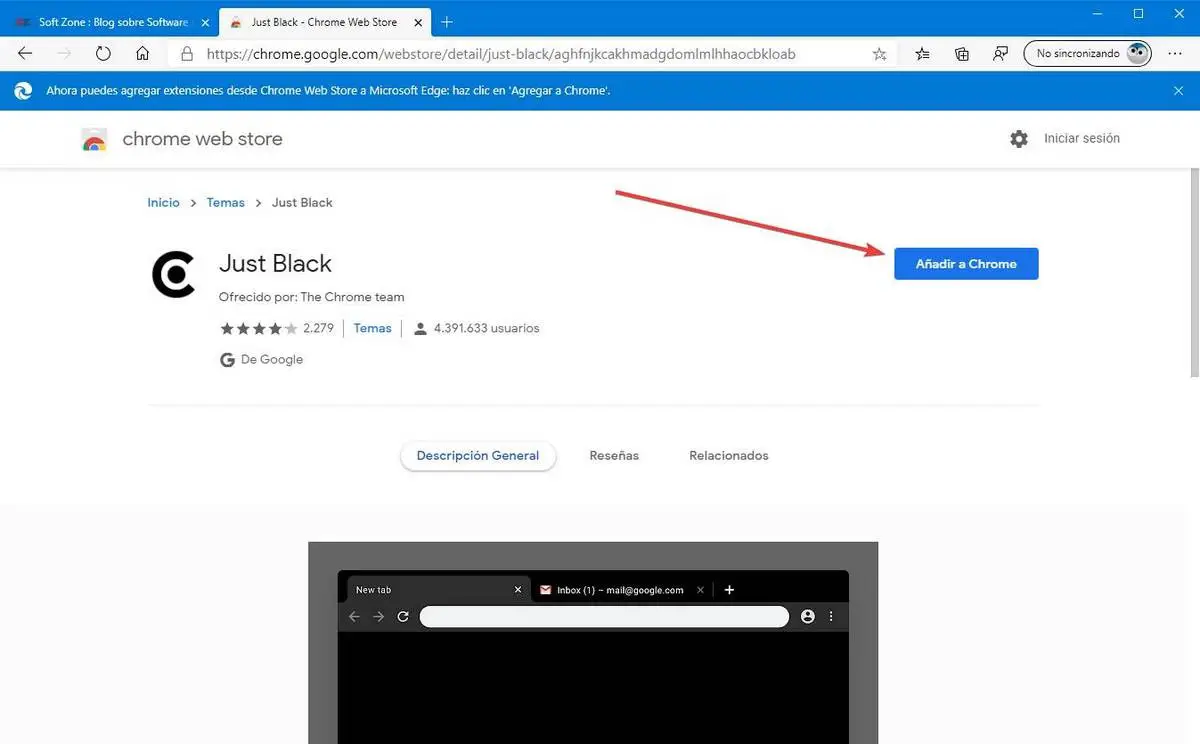Click the 'Just Black' title heading

[275, 264]
